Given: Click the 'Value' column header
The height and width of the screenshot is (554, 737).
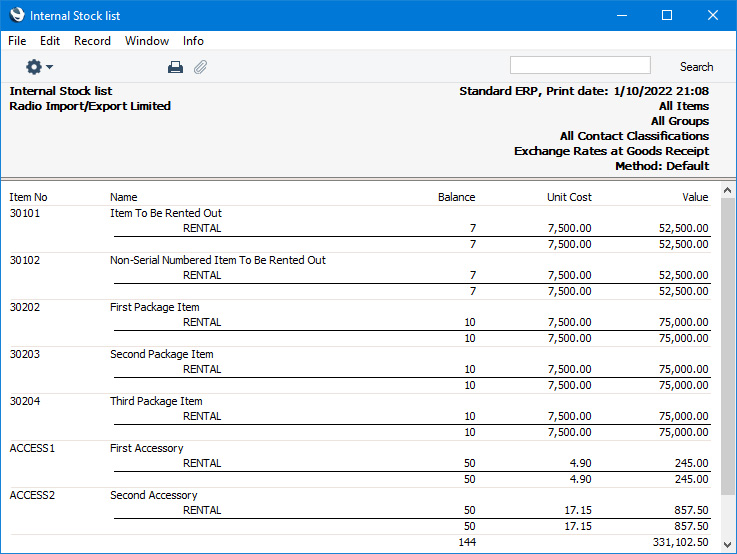Looking at the screenshot, I should [695, 197].
